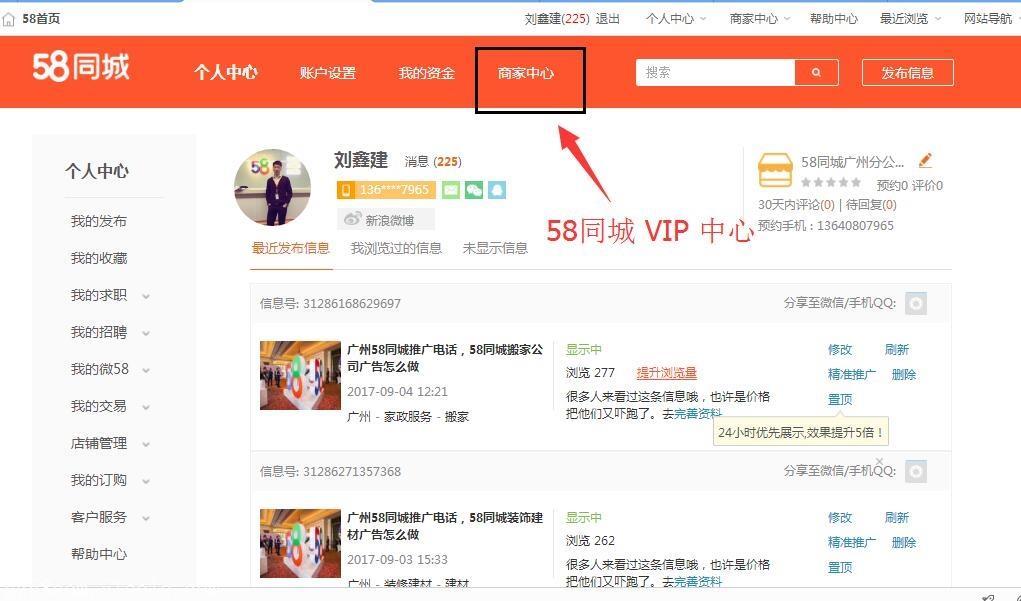Image resolution: width=1021 pixels, height=601 pixels.
Task: Click the QQ binding icon
Action: pos(497,189)
